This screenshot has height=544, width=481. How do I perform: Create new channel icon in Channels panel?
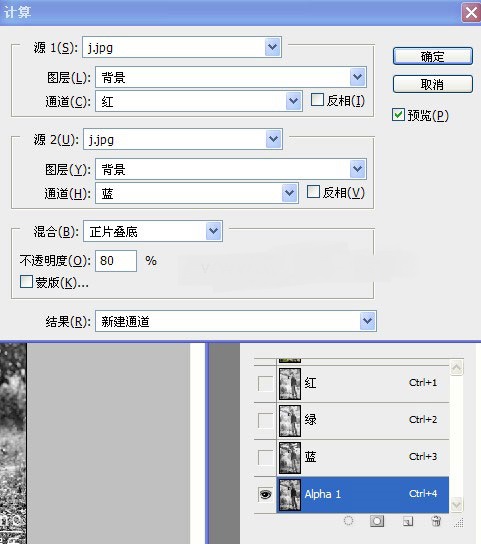(408, 521)
